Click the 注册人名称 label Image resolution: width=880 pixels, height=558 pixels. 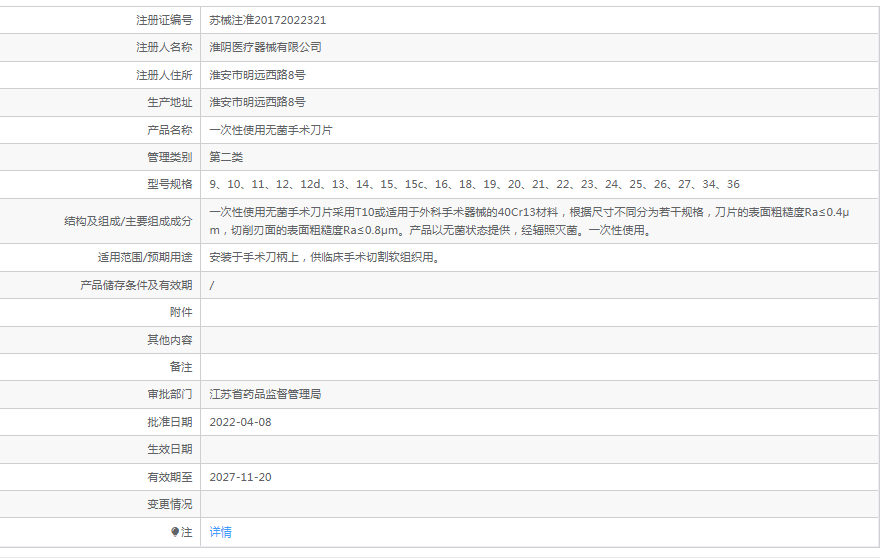(x=164, y=47)
